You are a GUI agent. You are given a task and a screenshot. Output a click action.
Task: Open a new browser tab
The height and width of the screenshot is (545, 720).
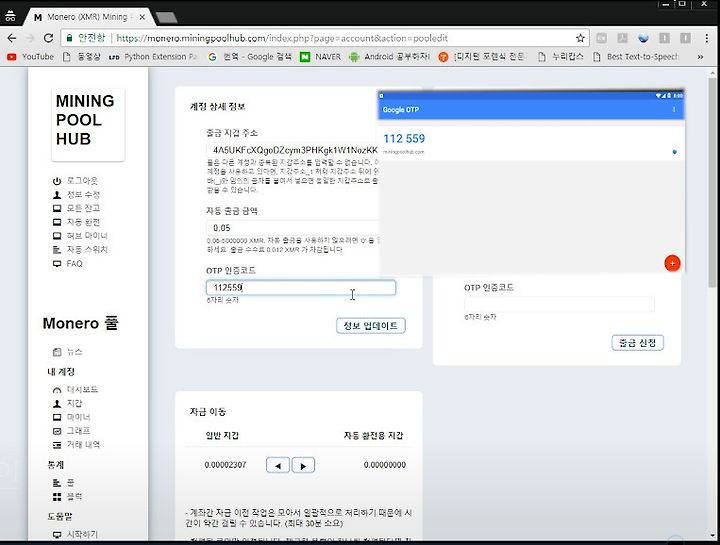[166, 17]
